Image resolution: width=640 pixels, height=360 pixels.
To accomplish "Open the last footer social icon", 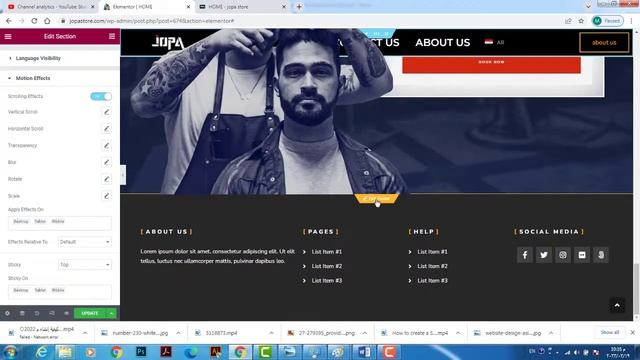I will (601, 255).
